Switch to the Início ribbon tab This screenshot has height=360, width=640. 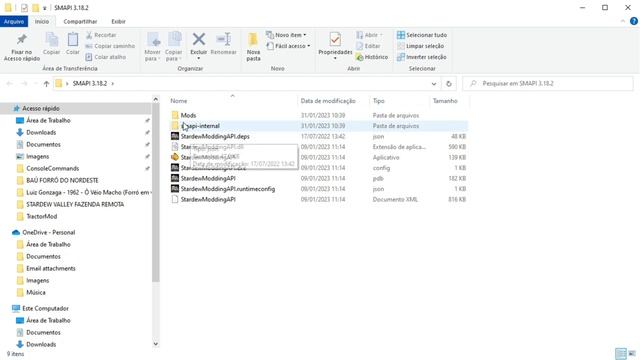(42, 21)
